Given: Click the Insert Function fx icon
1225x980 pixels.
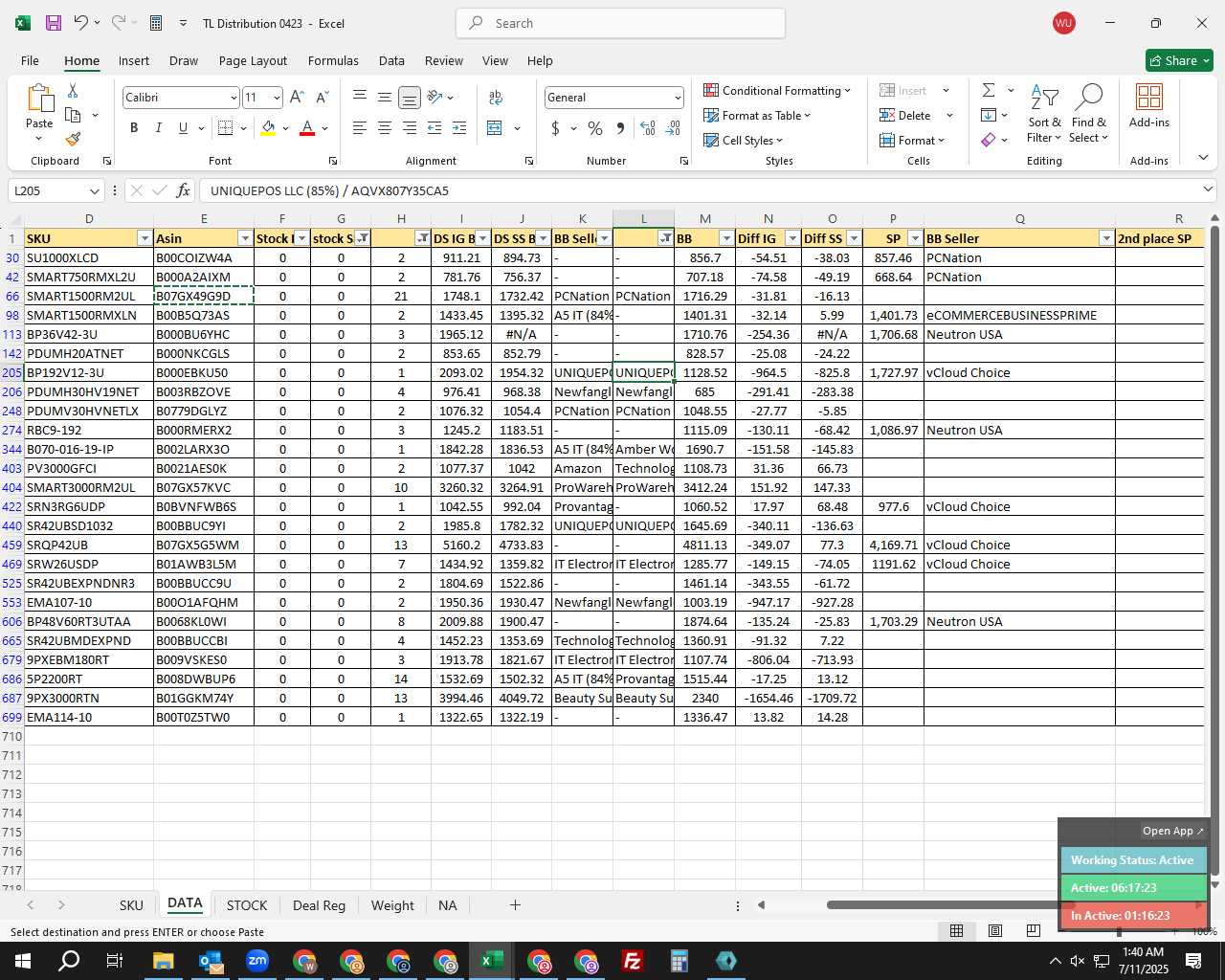Looking at the screenshot, I should point(184,190).
